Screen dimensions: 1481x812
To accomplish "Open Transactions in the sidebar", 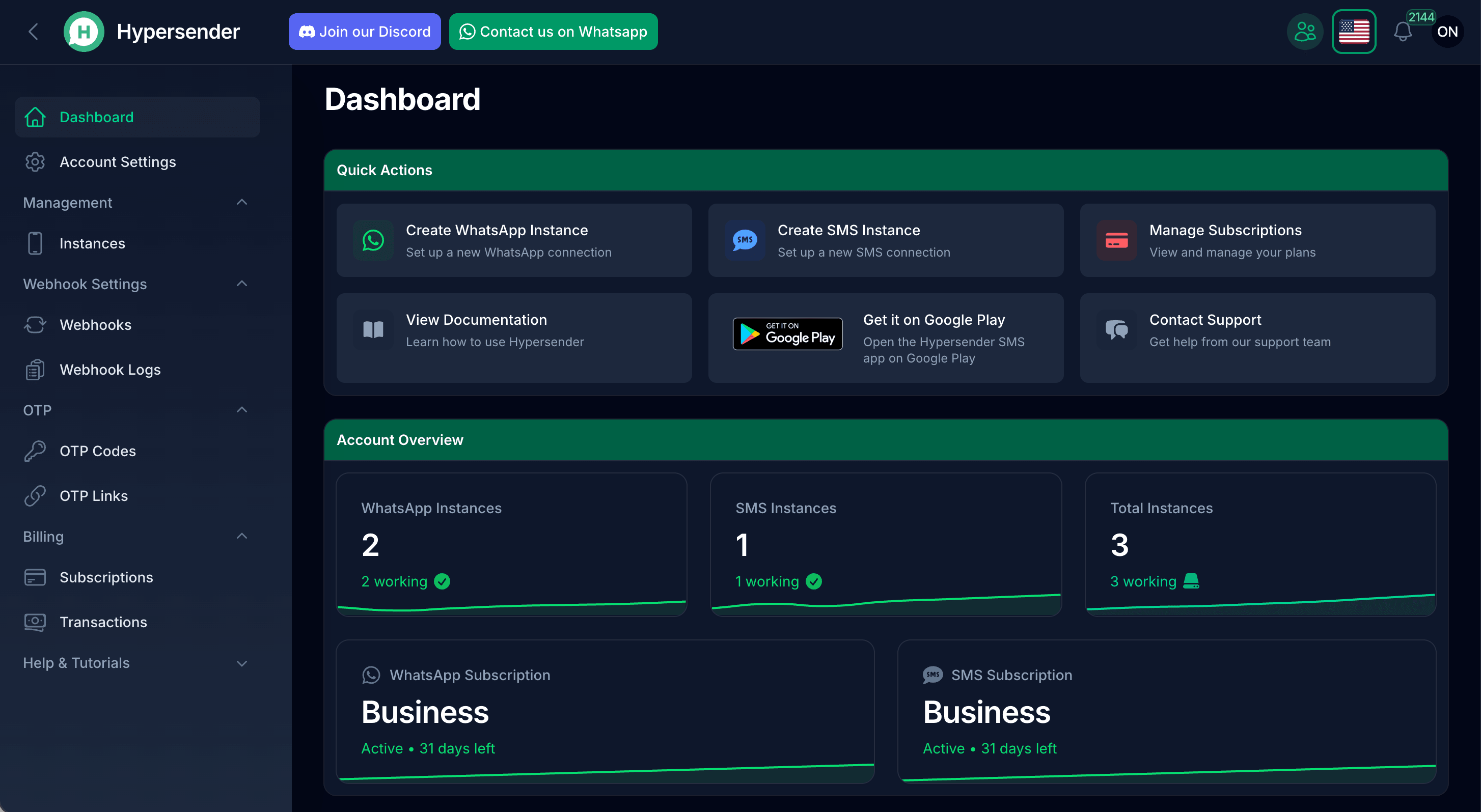I will tap(138, 622).
